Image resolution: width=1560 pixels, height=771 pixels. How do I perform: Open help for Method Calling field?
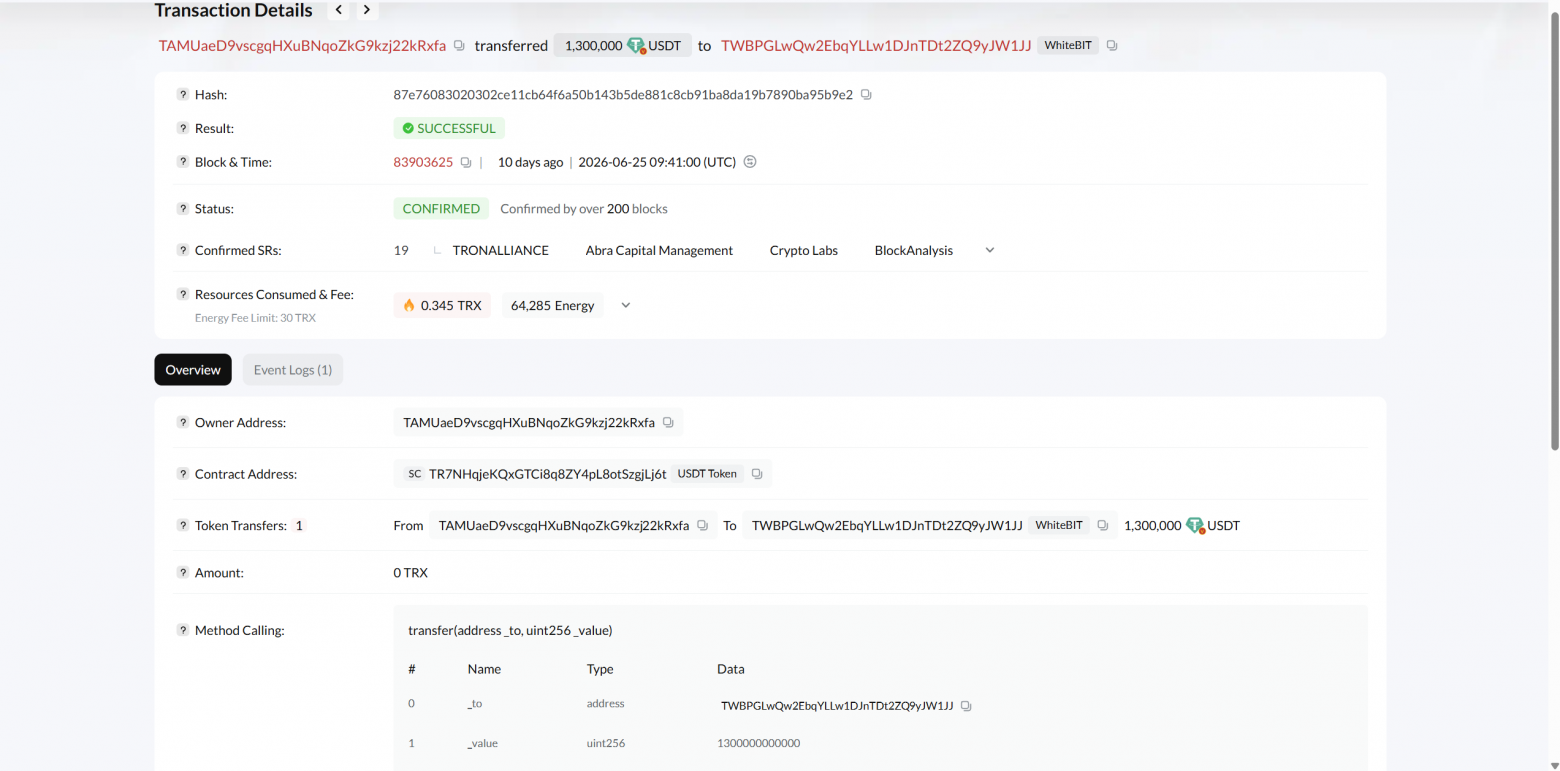183,630
